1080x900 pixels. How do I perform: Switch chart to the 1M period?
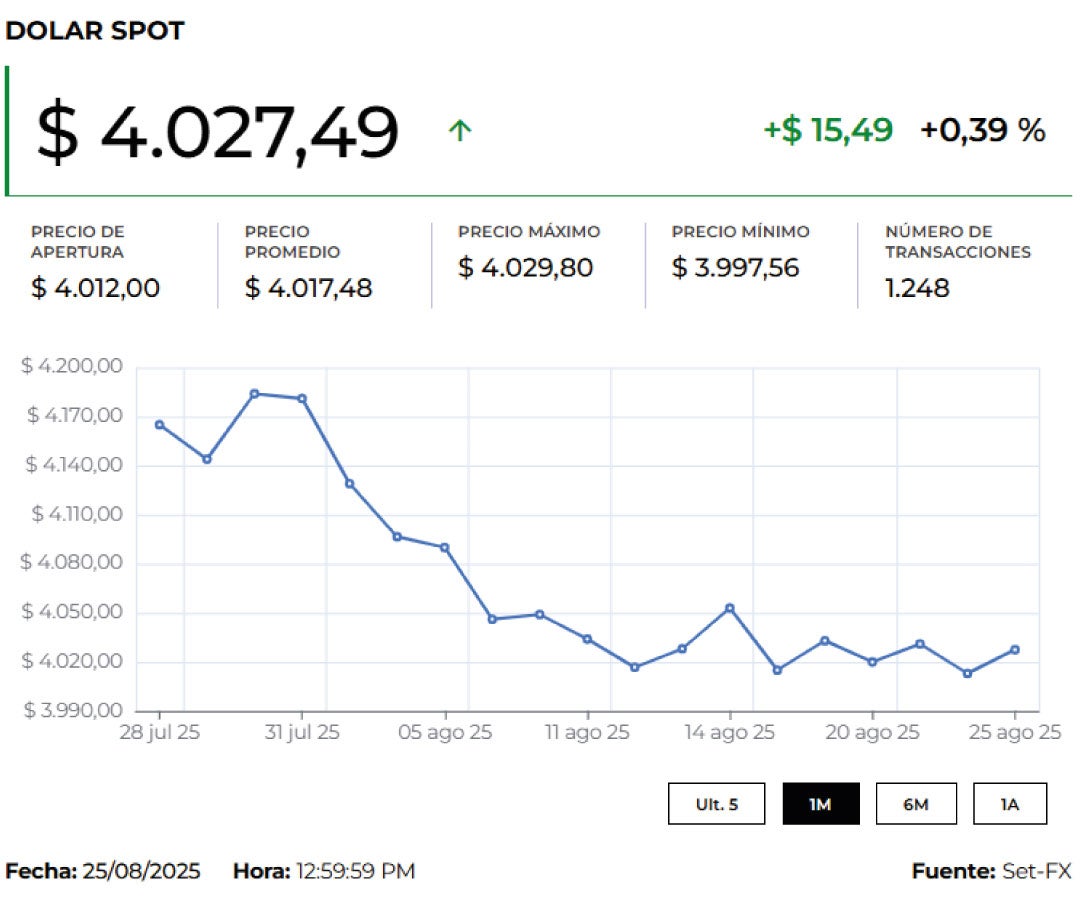(x=820, y=804)
